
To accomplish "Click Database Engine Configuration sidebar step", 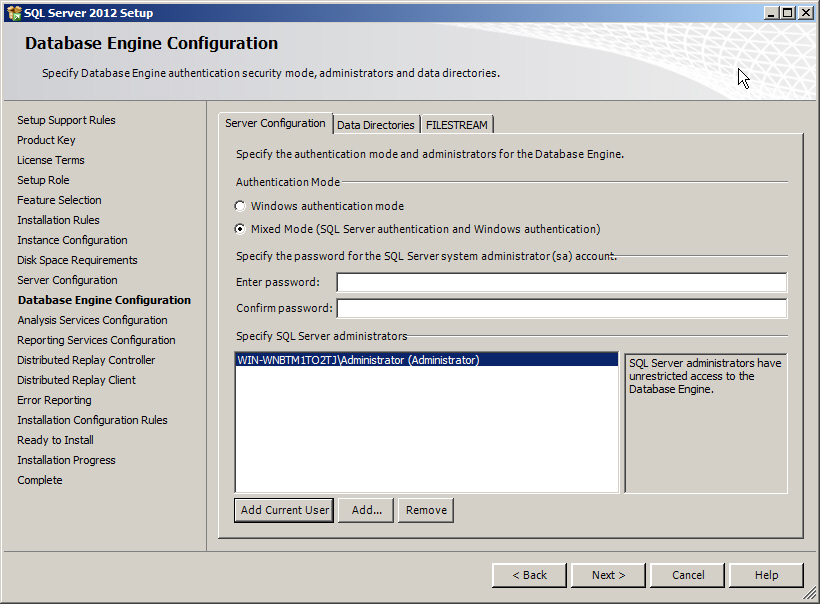I will coord(104,300).
